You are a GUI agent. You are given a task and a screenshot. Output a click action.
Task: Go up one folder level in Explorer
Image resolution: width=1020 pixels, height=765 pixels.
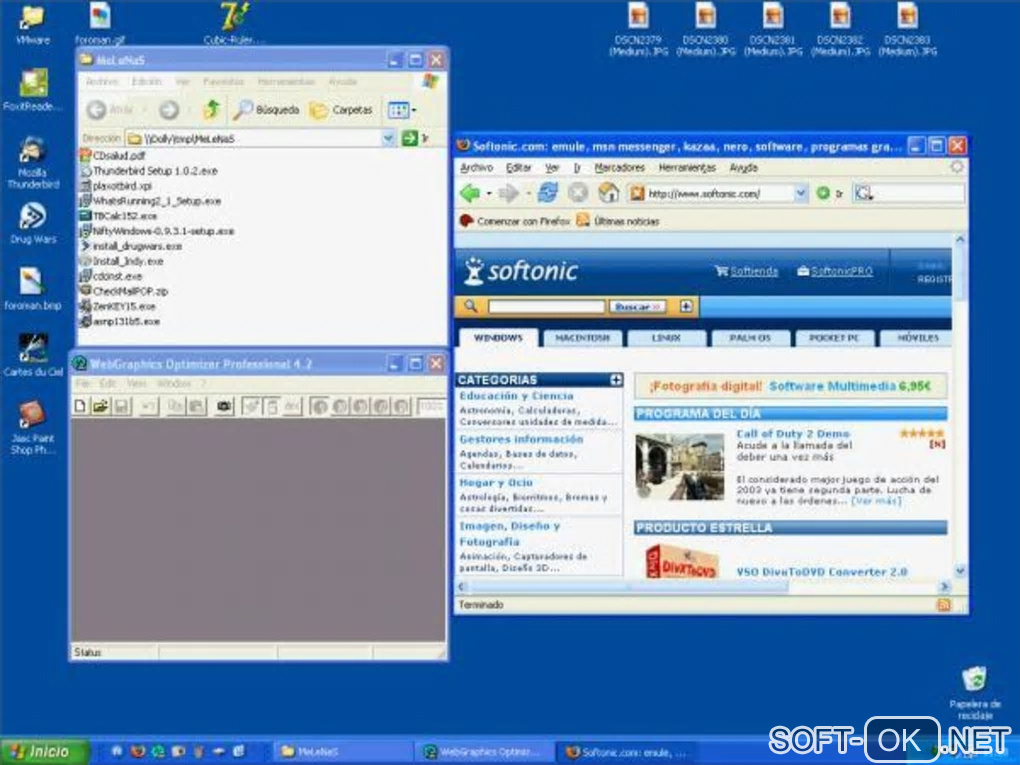(212, 109)
